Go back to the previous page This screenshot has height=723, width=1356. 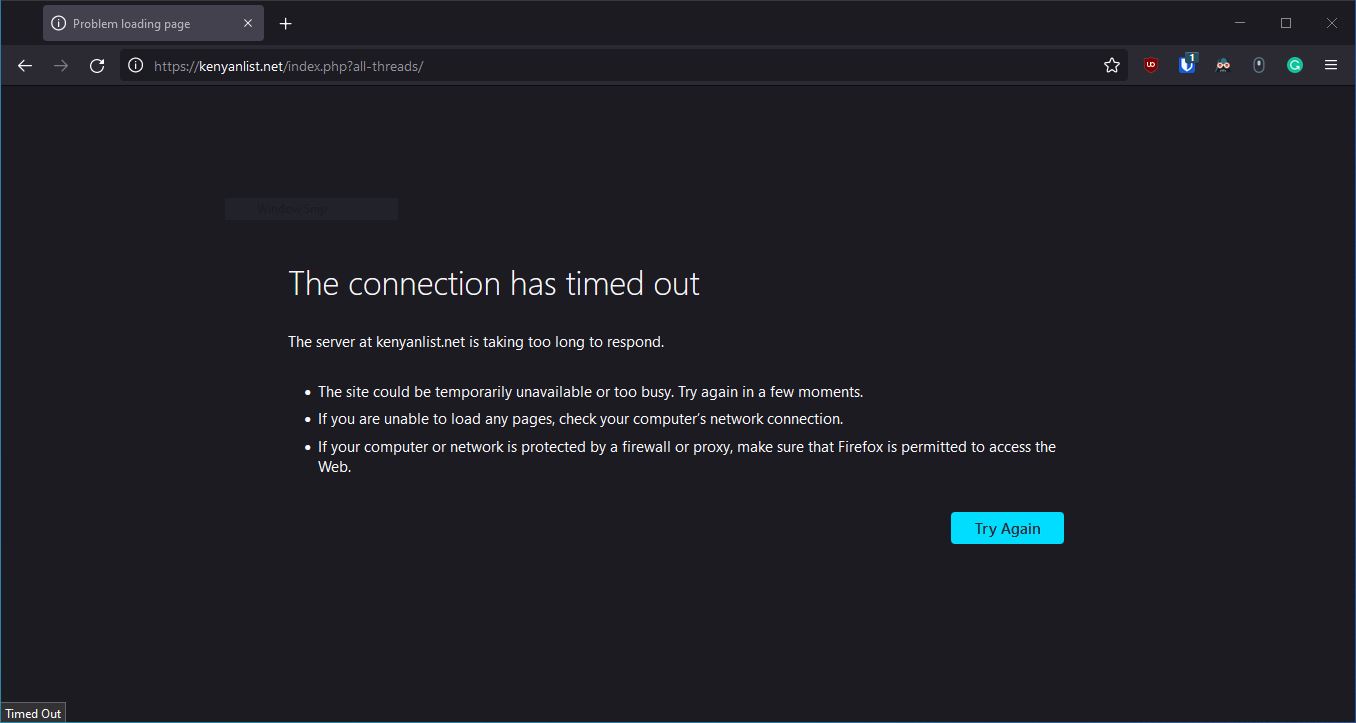(25, 66)
